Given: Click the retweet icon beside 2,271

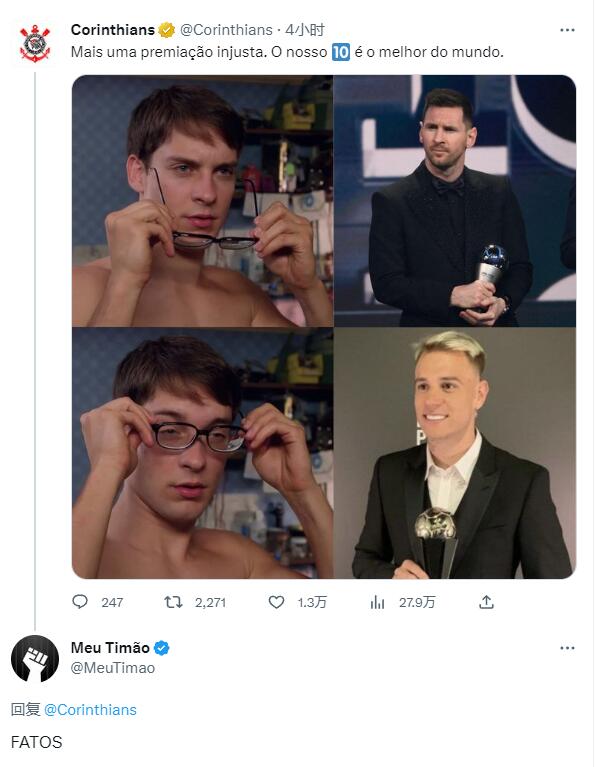Looking at the screenshot, I should coord(173,602).
